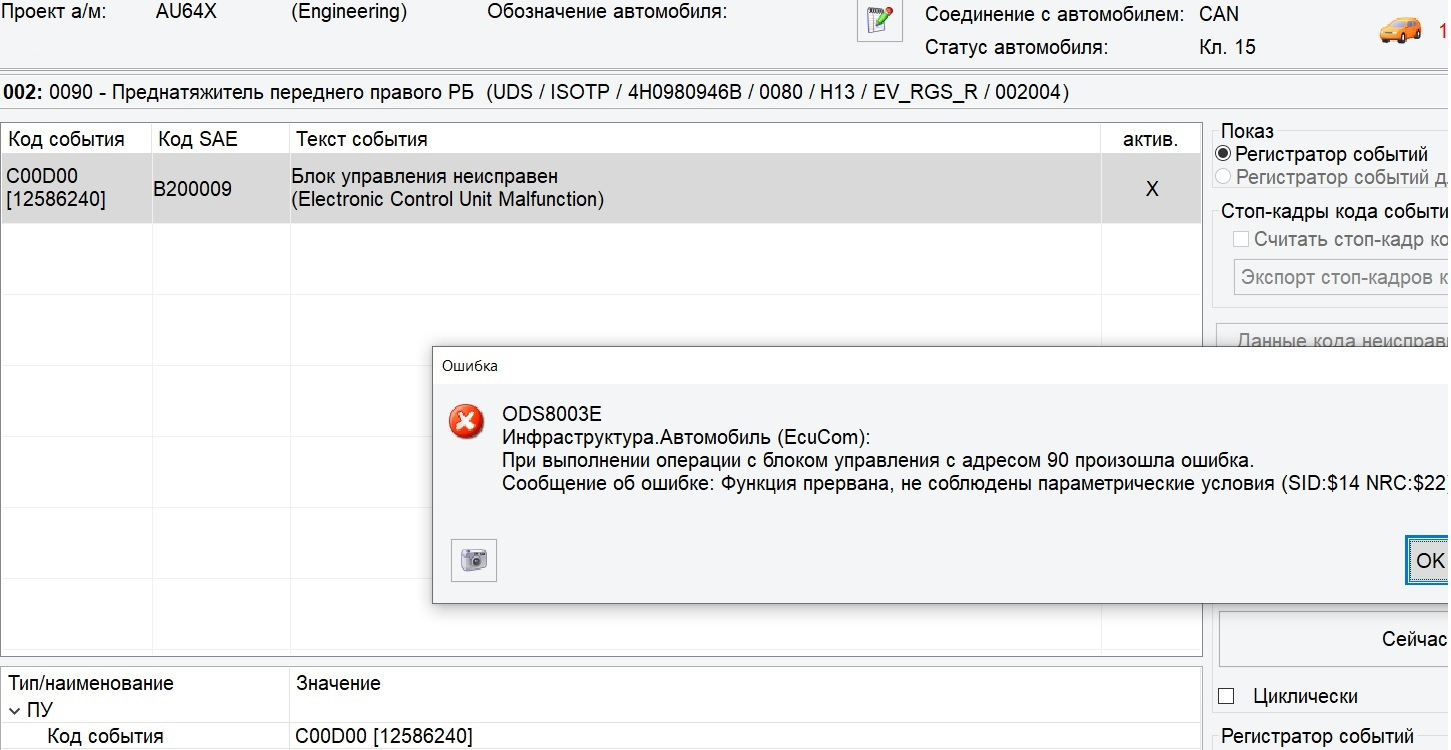Select 'Код события' item under ПУ
Image resolution: width=1451 pixels, height=750 pixels.
click(105, 737)
